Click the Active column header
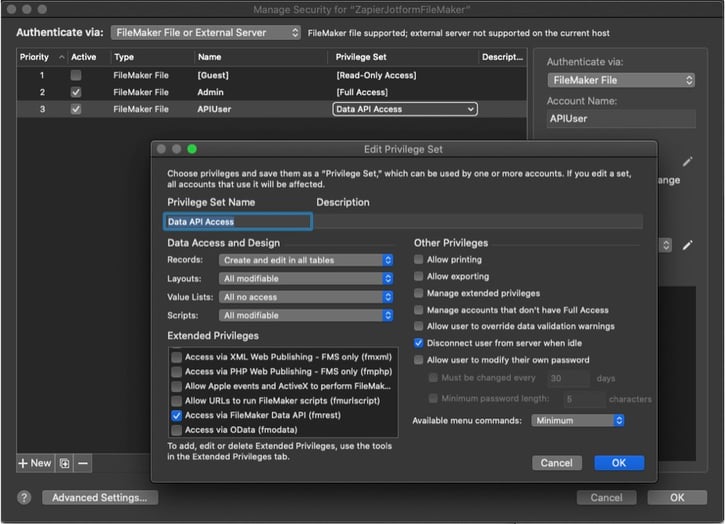The height and width of the screenshot is (524, 725). (x=84, y=57)
